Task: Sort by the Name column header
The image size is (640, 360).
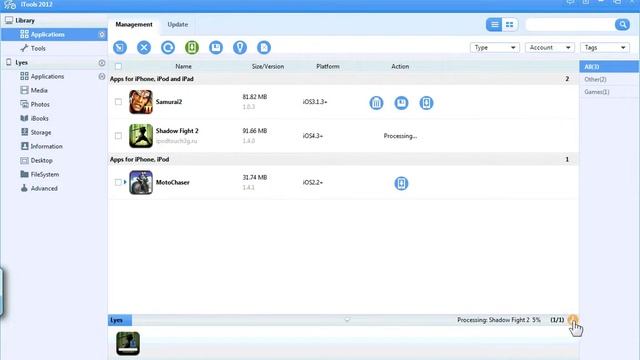Action: pyautogui.click(x=183, y=66)
